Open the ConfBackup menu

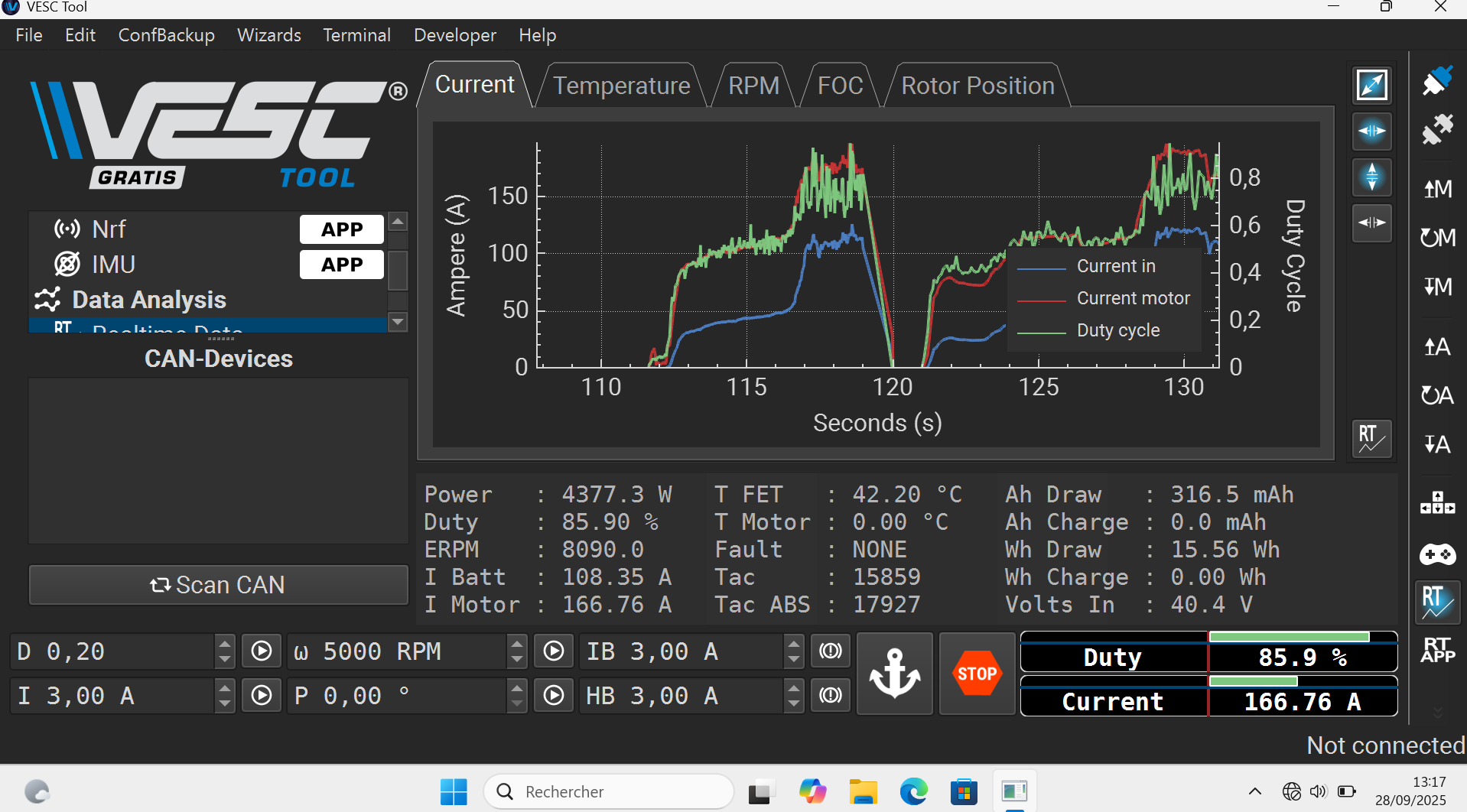click(x=166, y=35)
